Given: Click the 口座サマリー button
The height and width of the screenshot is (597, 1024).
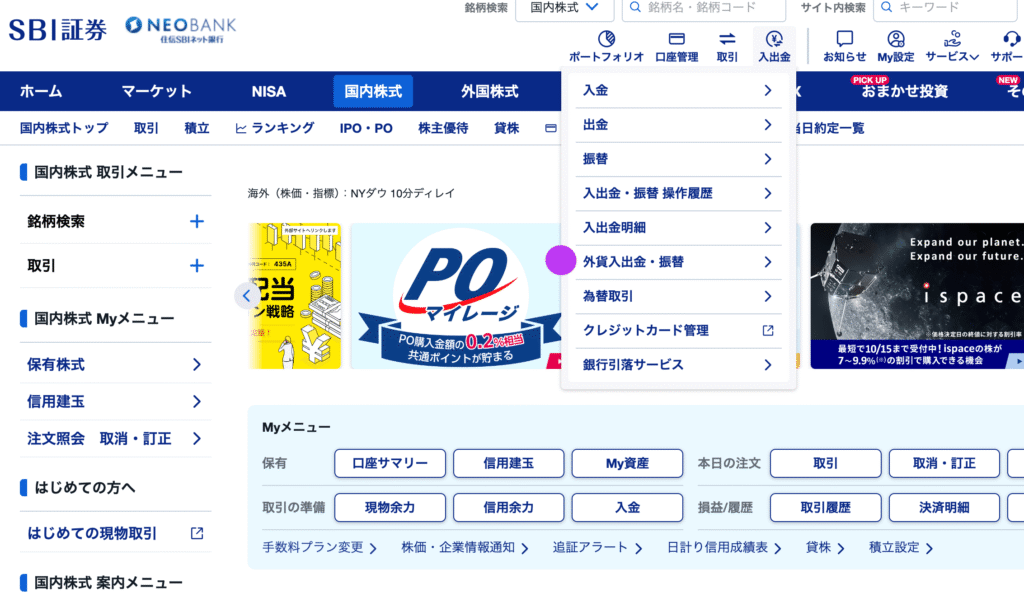Looking at the screenshot, I should [389, 464].
